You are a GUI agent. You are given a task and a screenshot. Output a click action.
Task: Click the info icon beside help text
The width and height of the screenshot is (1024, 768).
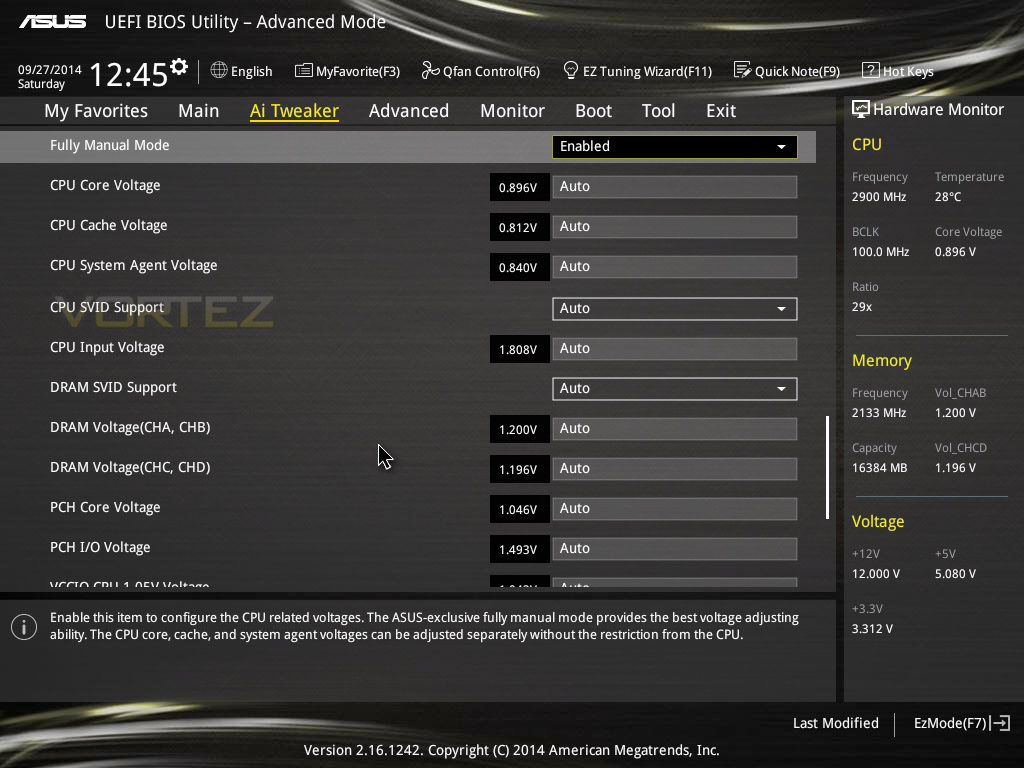point(24,627)
